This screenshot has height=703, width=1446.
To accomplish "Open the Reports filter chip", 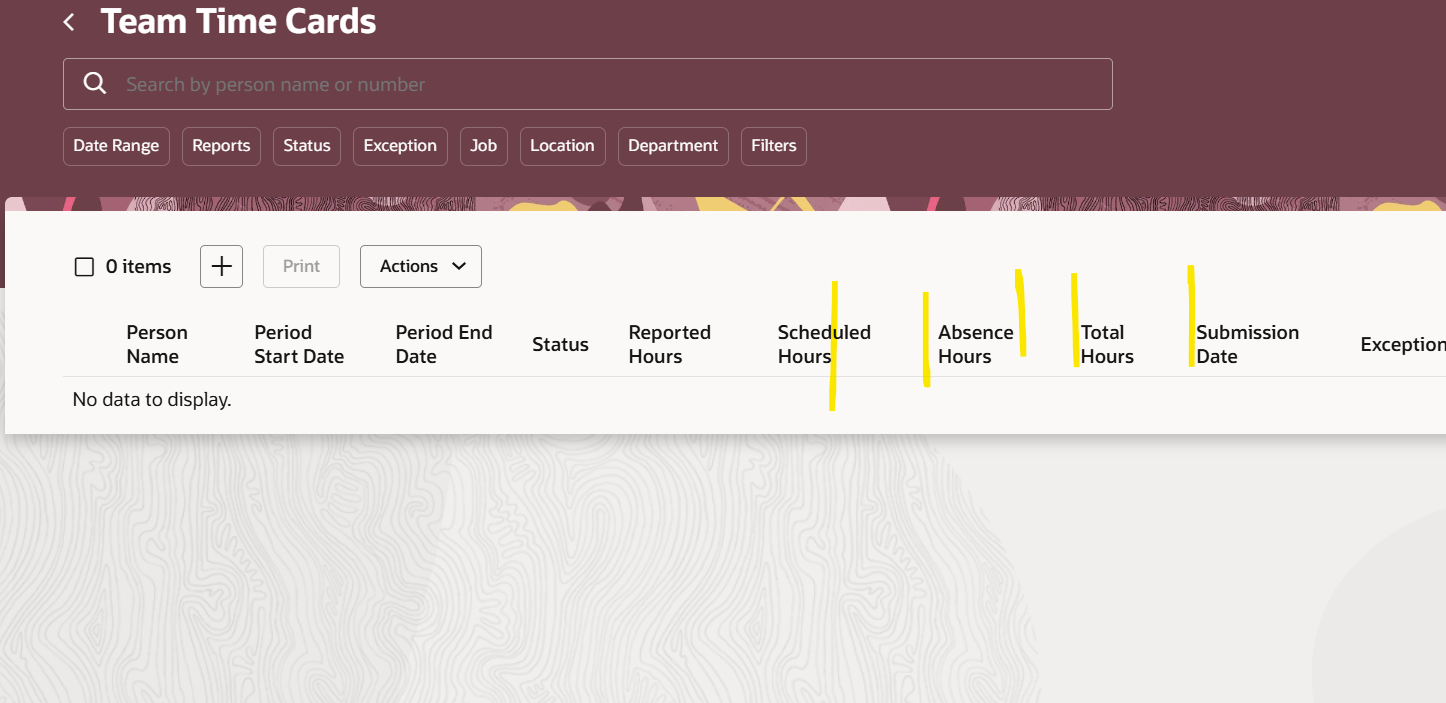I will (x=221, y=146).
